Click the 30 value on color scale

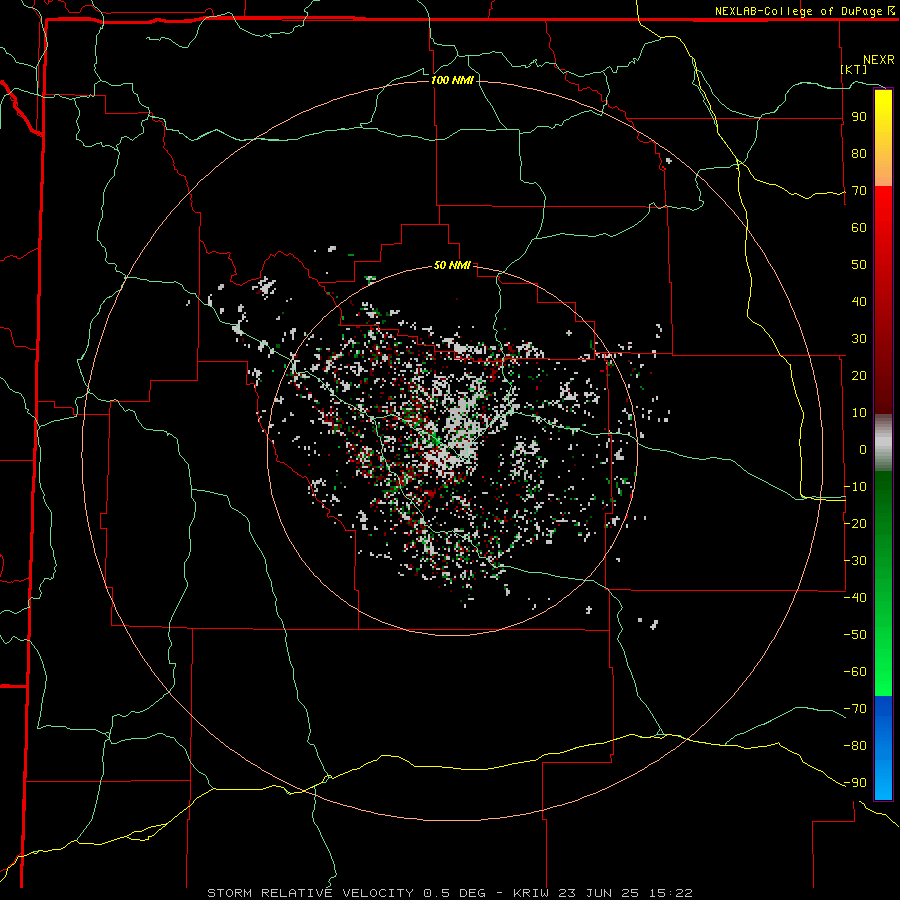point(859,339)
